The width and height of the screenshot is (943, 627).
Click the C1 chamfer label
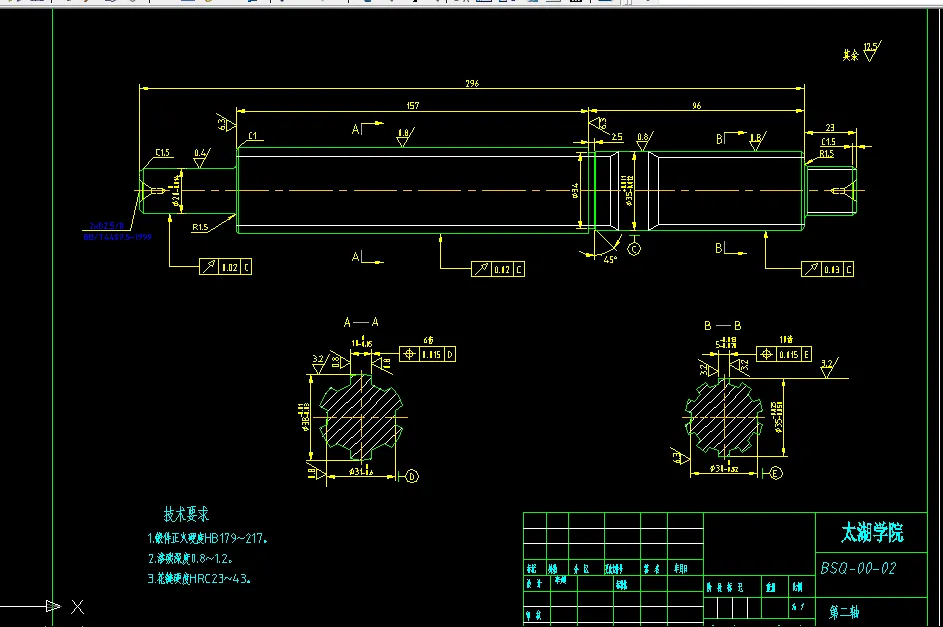click(252, 136)
